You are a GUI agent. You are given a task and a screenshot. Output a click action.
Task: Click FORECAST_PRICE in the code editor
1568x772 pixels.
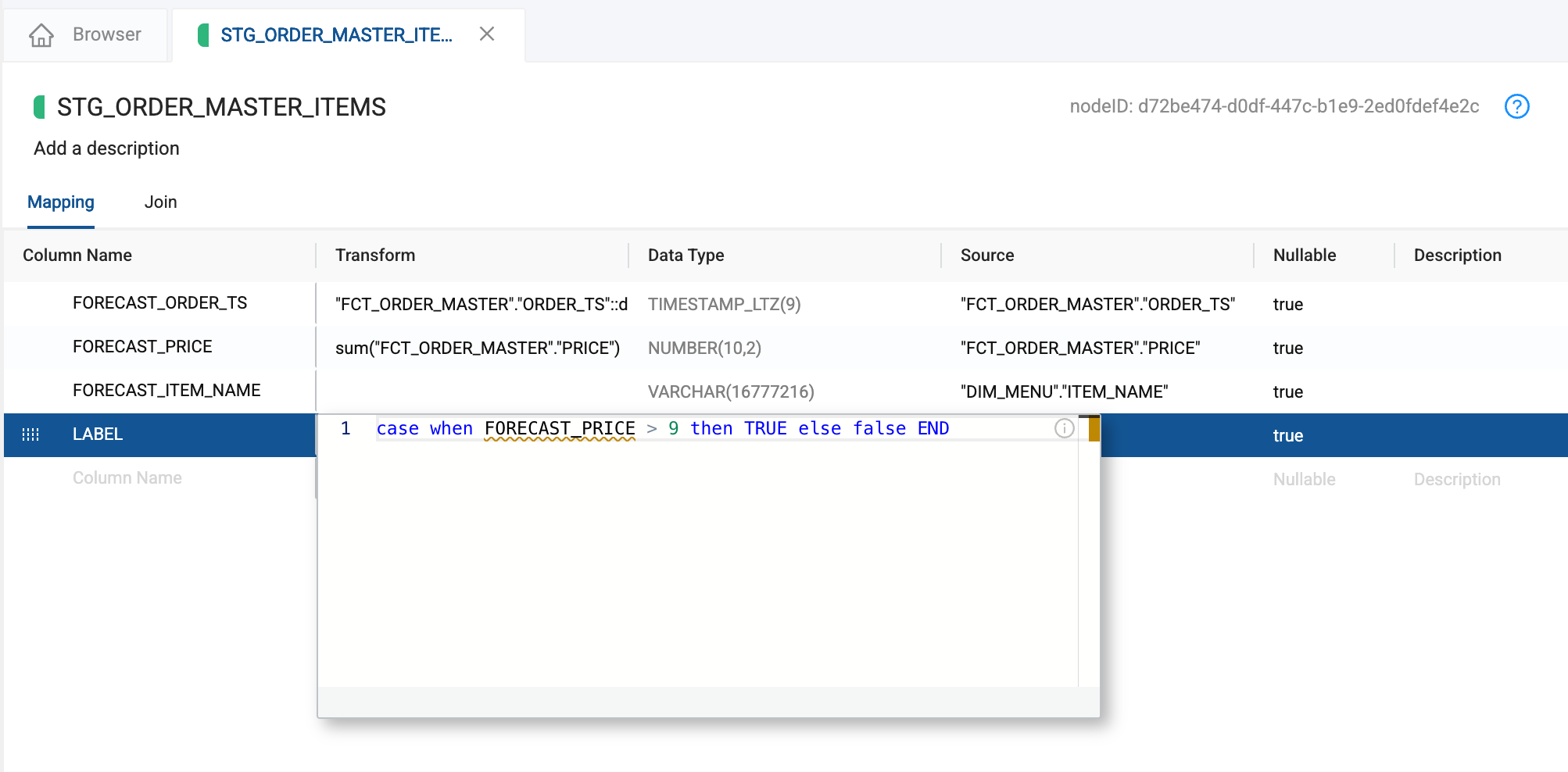click(560, 429)
